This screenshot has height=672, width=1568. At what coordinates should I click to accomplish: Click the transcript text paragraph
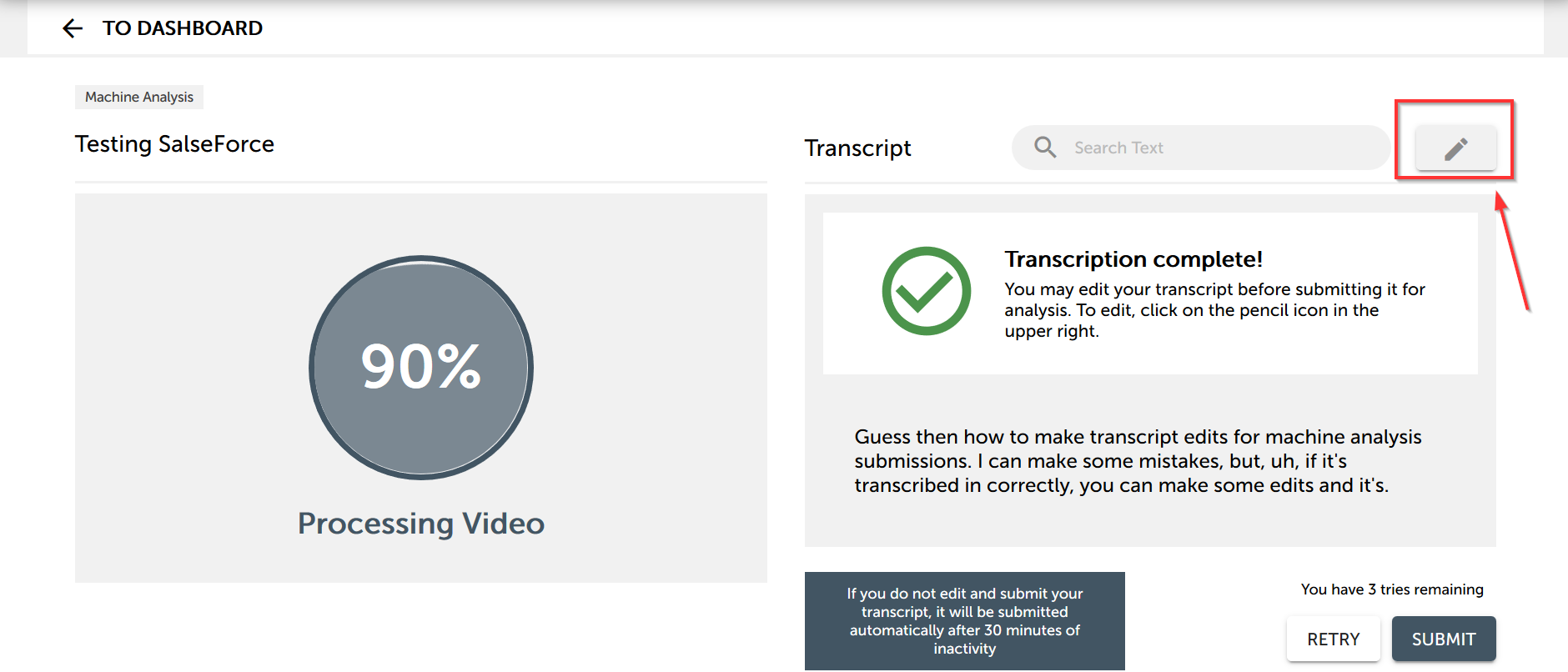[x=1138, y=461]
